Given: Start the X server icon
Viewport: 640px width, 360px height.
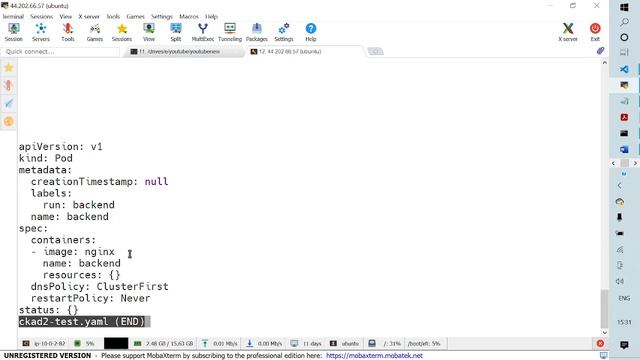Looking at the screenshot, I should (x=568, y=32).
